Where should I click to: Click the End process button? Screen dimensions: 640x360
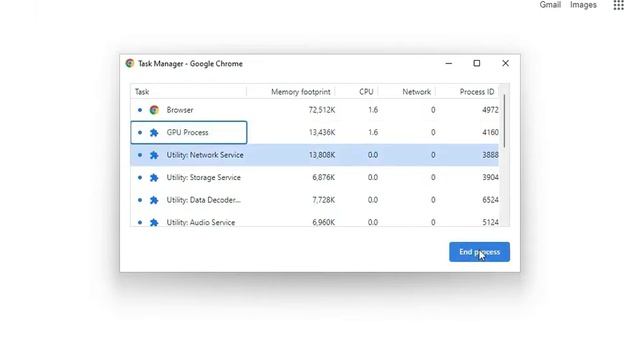[x=479, y=252]
